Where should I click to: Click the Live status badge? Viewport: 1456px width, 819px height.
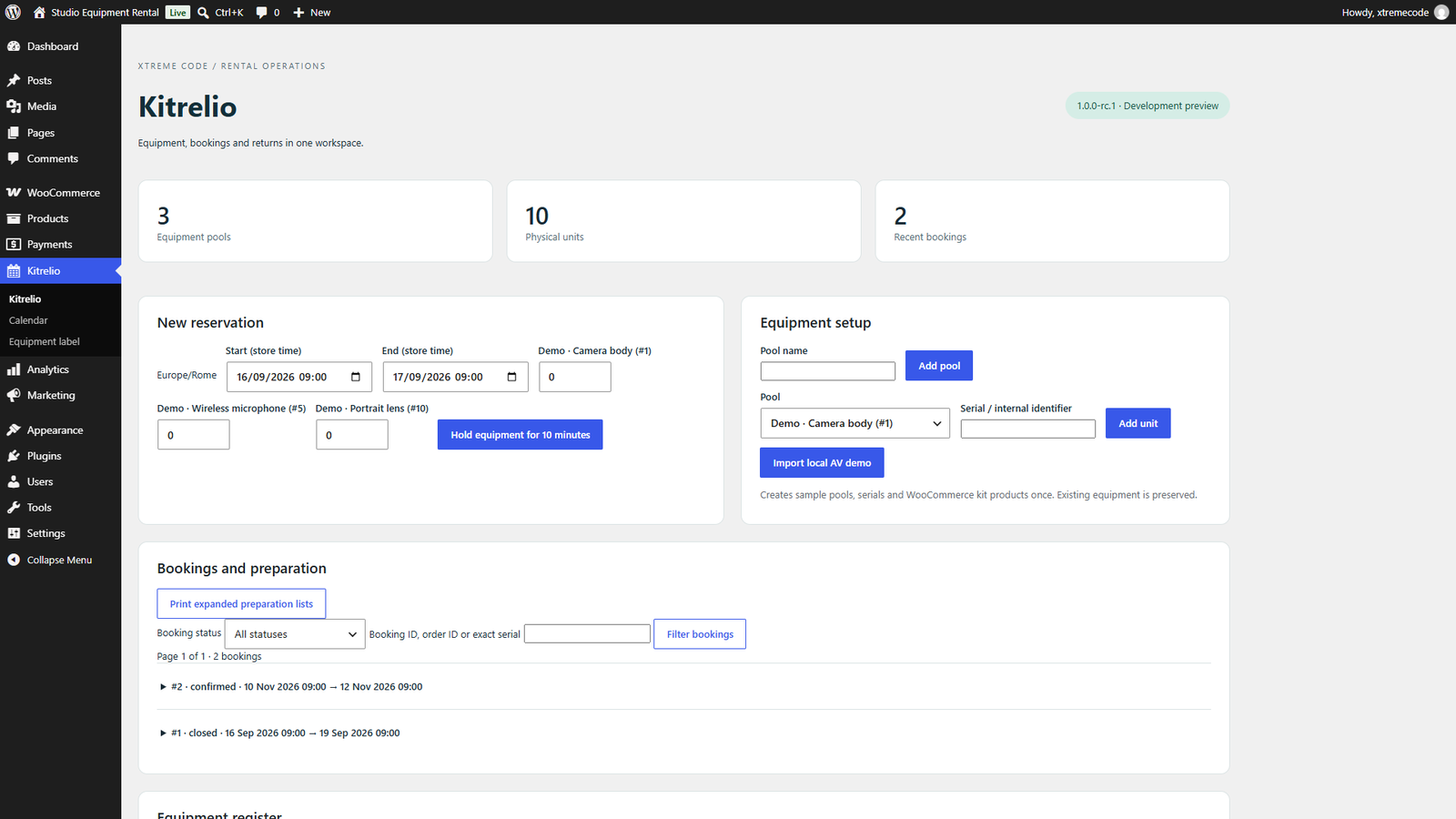coord(178,13)
